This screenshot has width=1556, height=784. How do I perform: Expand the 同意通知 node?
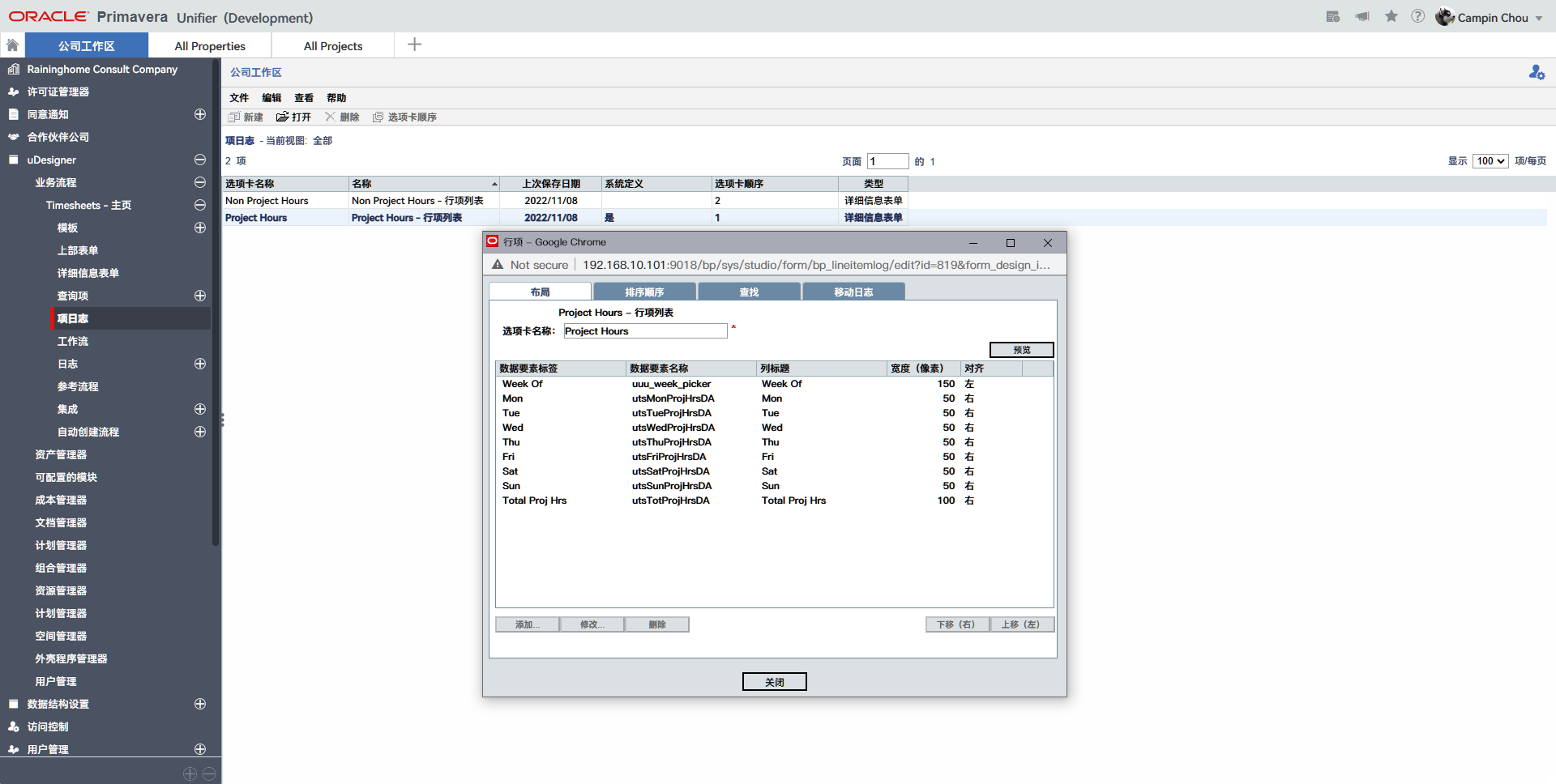pos(200,115)
